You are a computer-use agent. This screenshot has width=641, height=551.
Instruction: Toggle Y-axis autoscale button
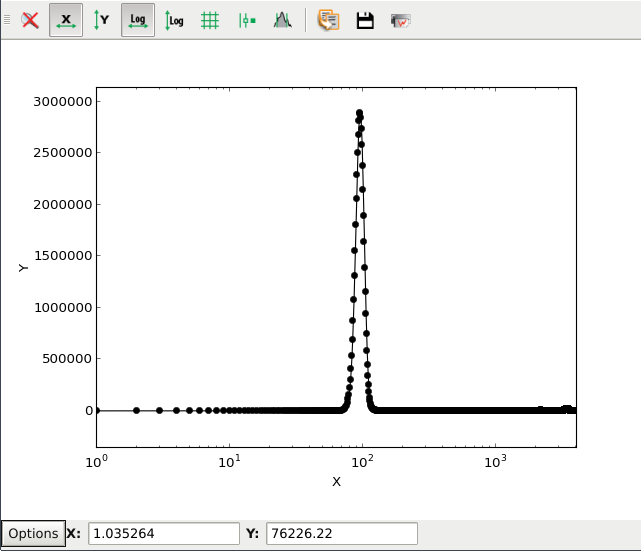tap(101, 20)
